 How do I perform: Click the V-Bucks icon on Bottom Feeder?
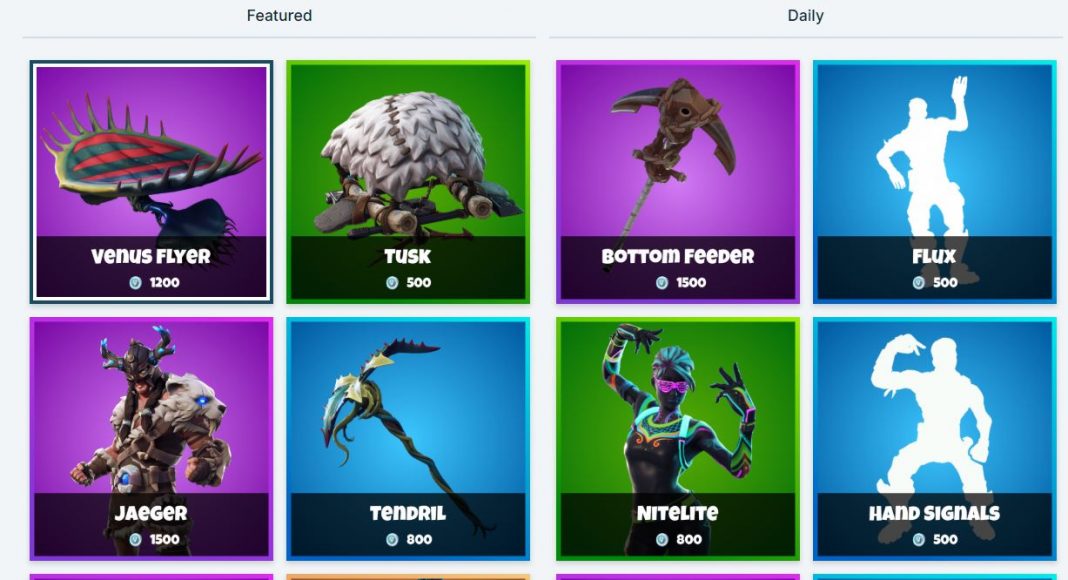(661, 283)
